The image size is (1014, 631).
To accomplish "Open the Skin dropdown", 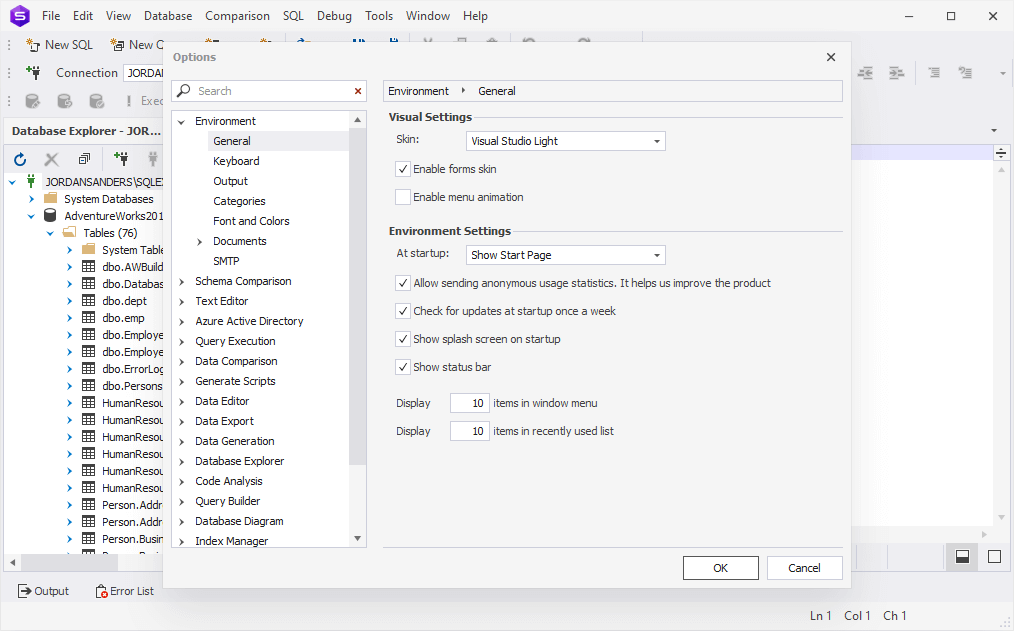I will [x=565, y=141].
